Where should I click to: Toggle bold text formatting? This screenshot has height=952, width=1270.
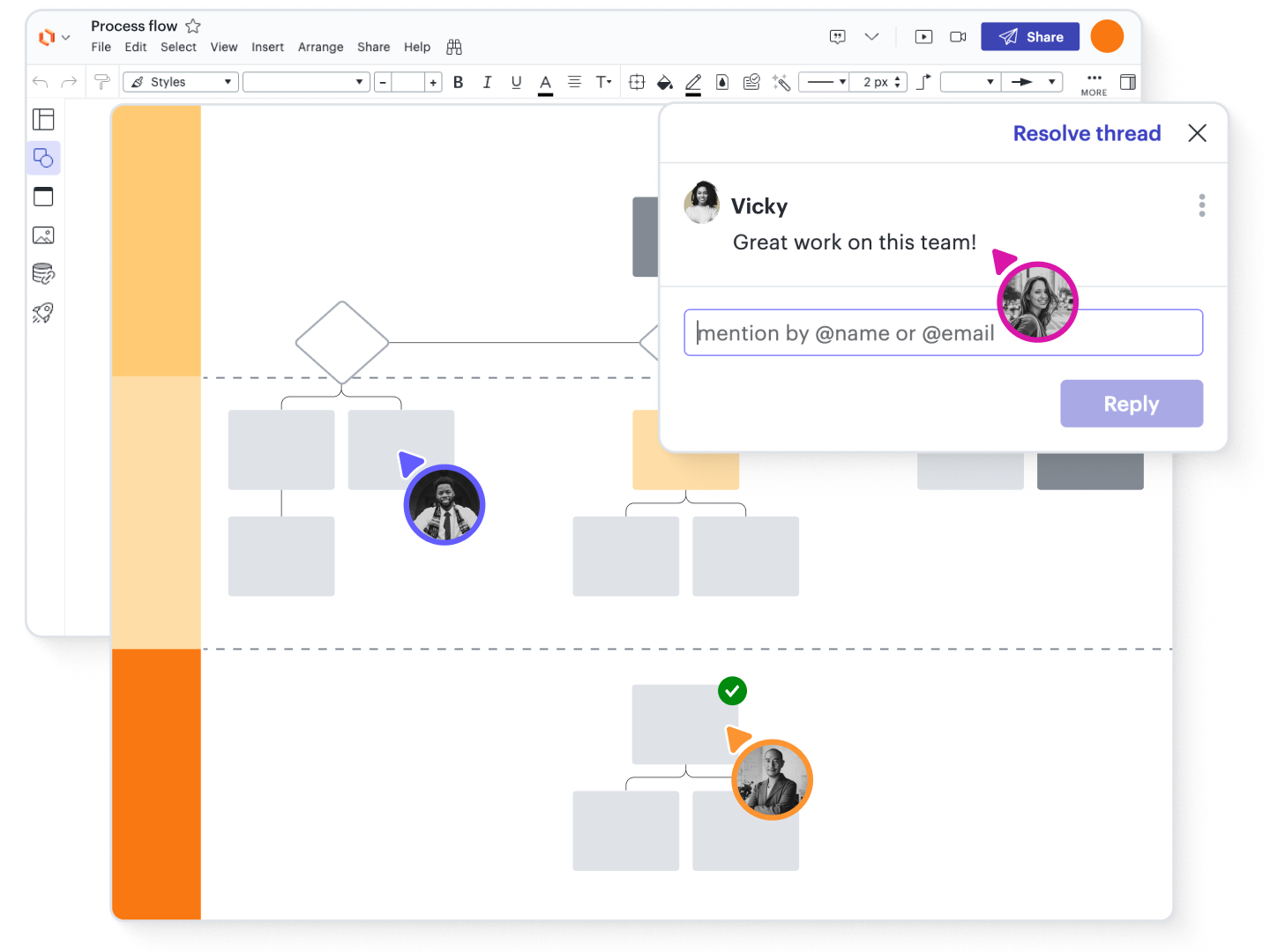click(458, 82)
